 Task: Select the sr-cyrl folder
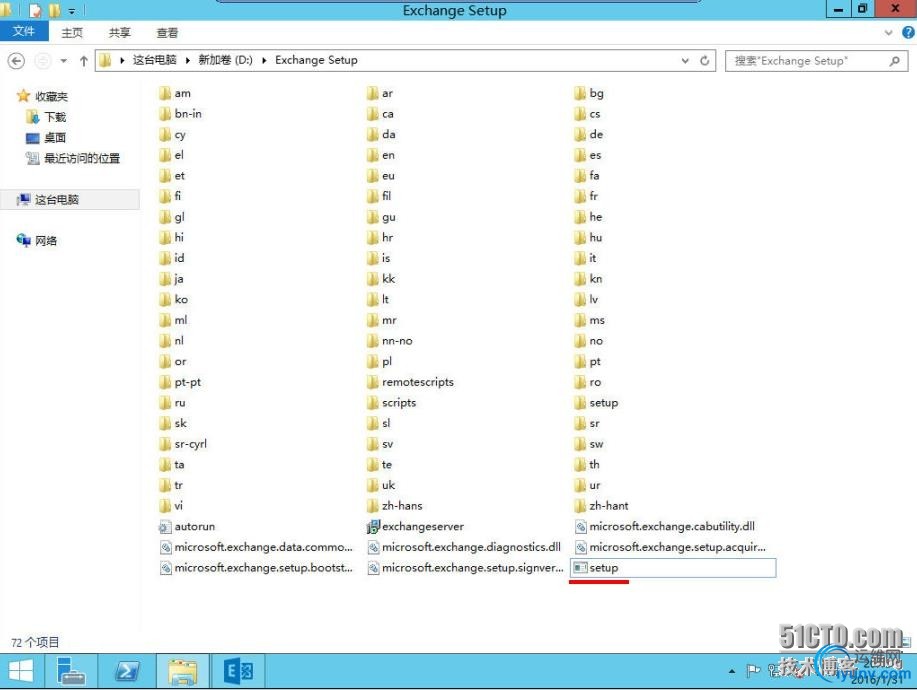183,444
